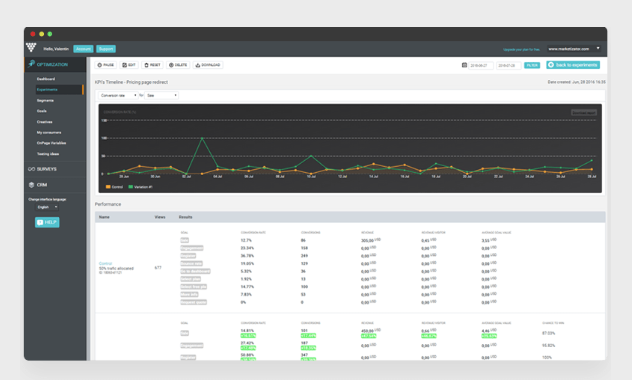
Task: Open Segments in the sidebar
Action: (x=45, y=100)
